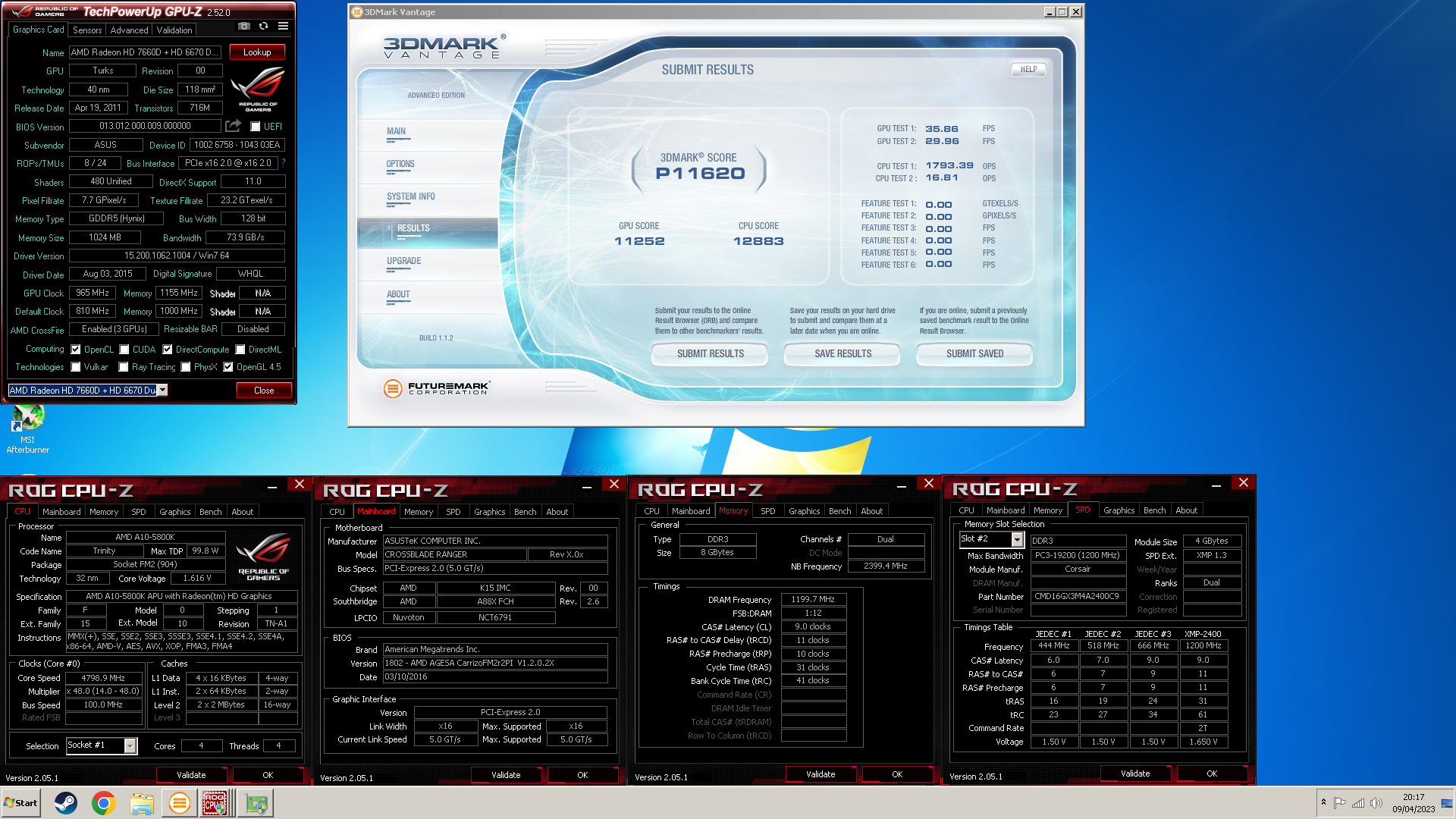Click the GPU name field in GPU-Z

[146, 52]
